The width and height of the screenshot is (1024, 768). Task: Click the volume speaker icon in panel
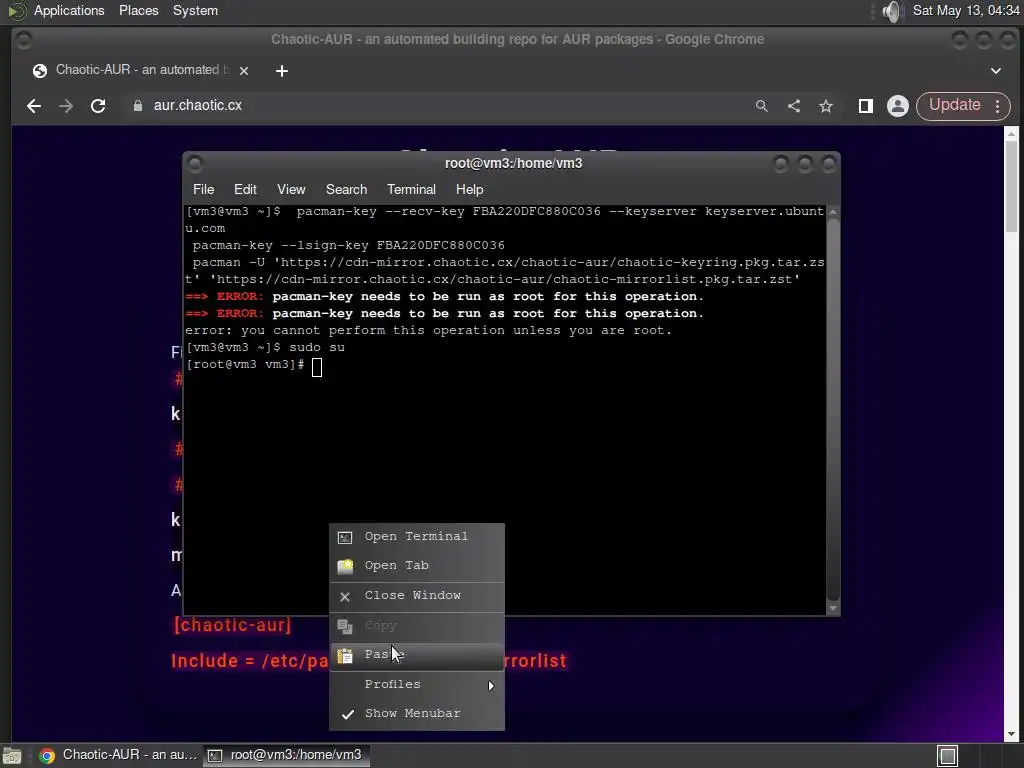point(892,11)
